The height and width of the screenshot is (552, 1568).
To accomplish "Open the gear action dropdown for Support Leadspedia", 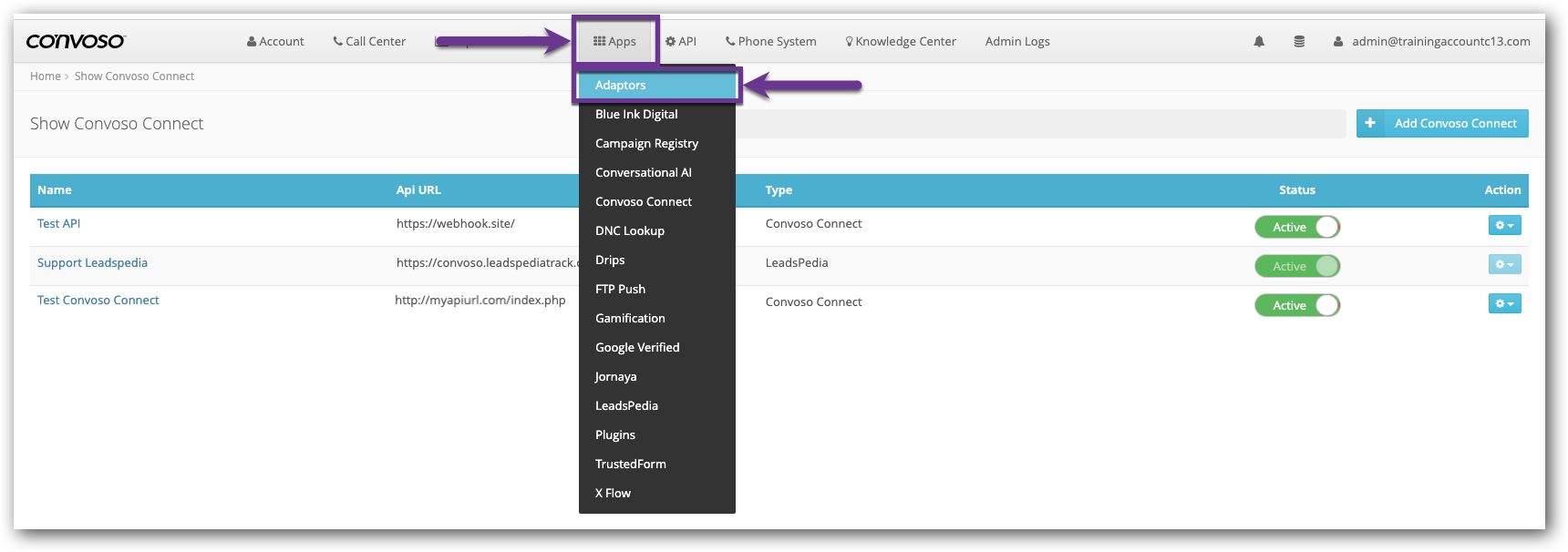I will [1504, 264].
